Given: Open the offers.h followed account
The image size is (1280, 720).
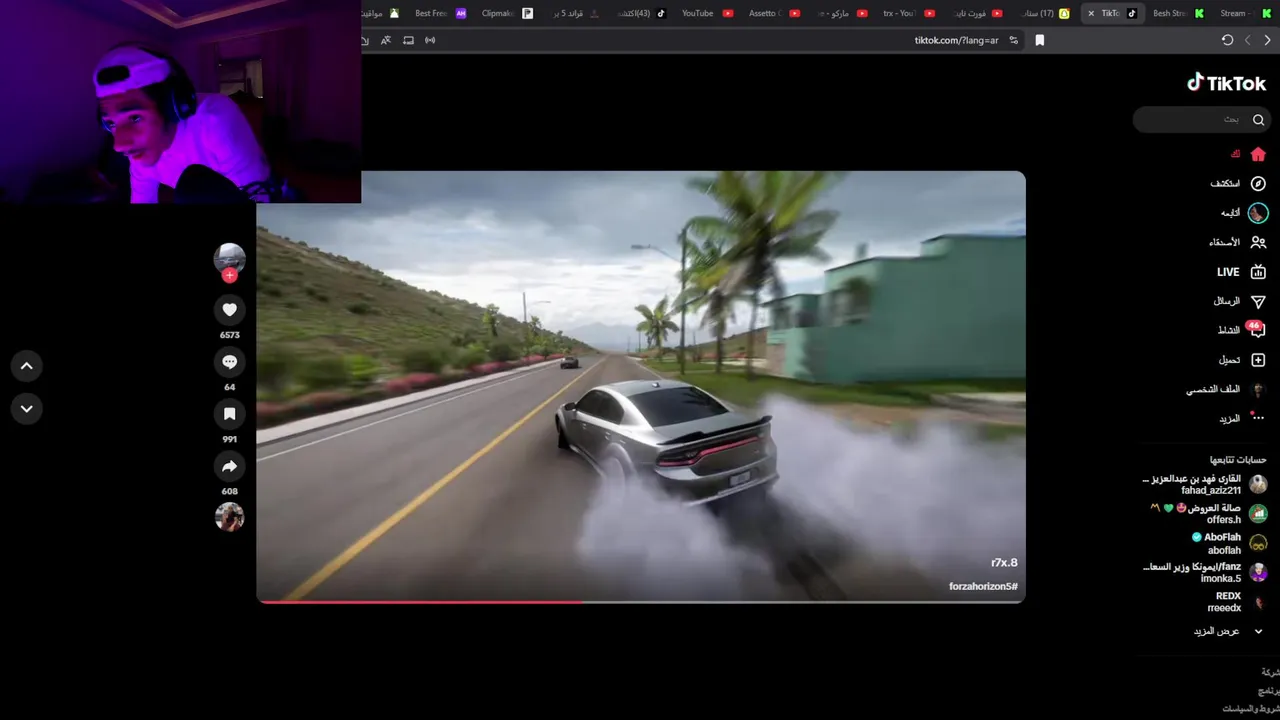Looking at the screenshot, I should click(x=1208, y=514).
